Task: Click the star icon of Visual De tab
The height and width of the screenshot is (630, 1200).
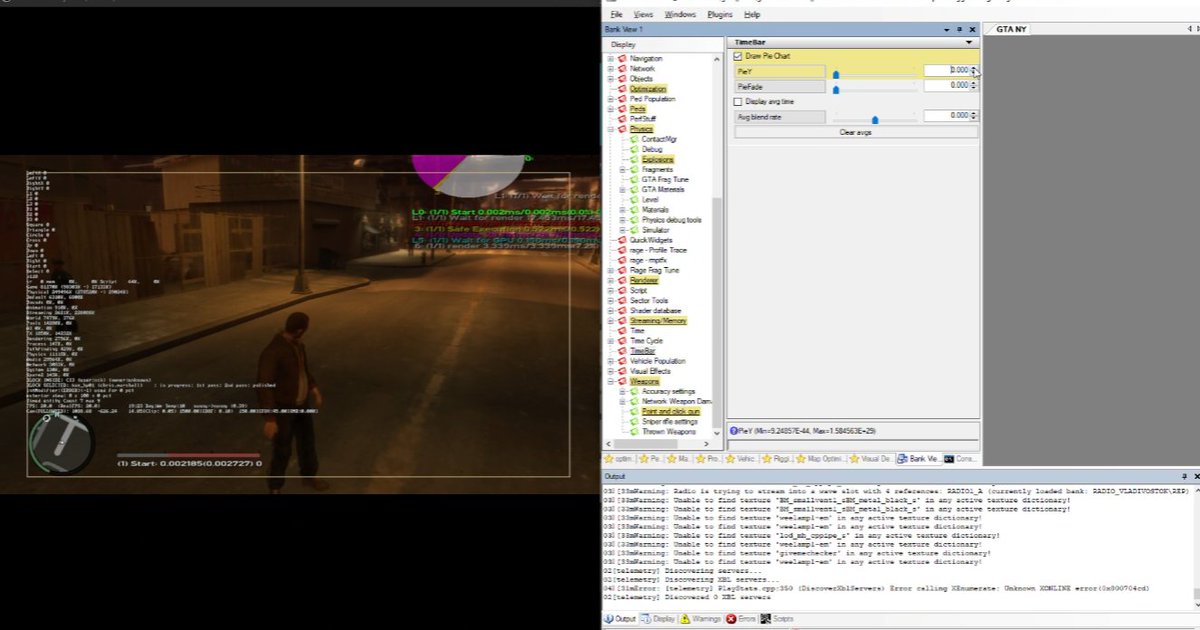Action: [855, 459]
